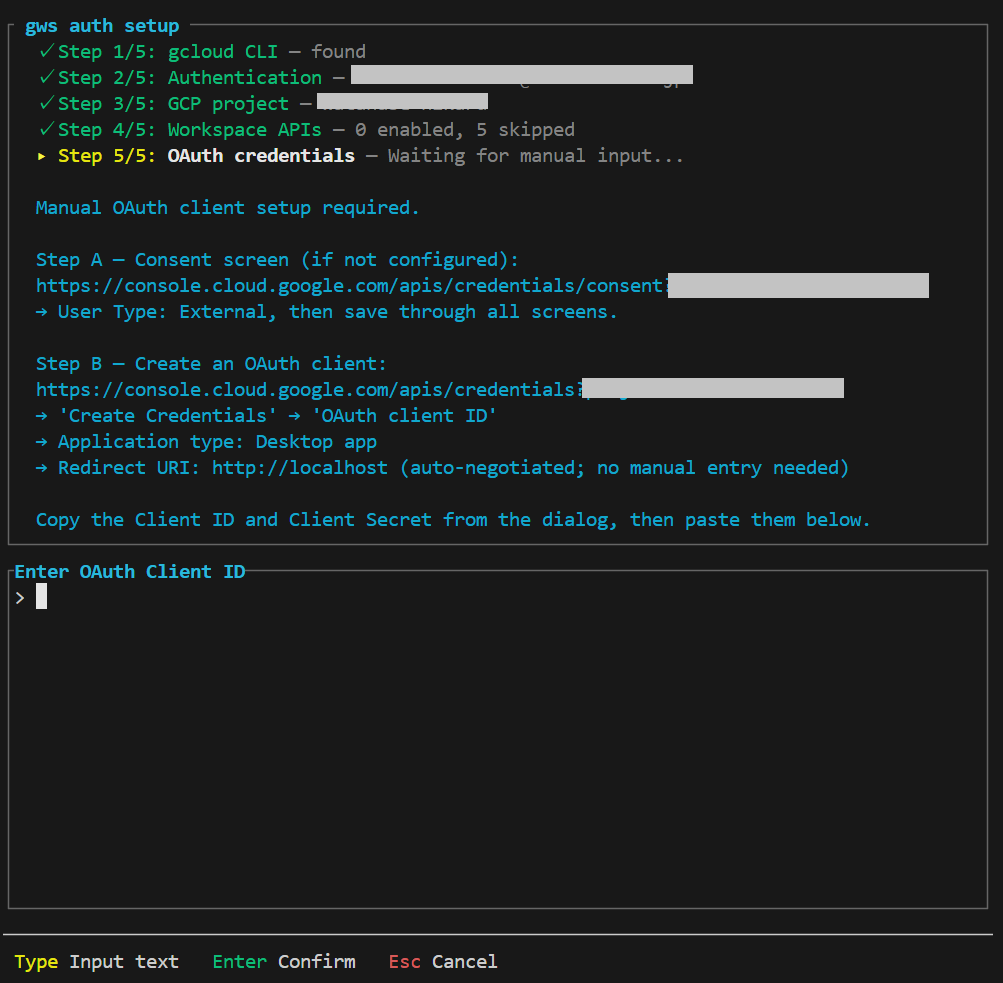
Task: Click the arrow bullet before 'User Type: External'
Action: pos(42,311)
